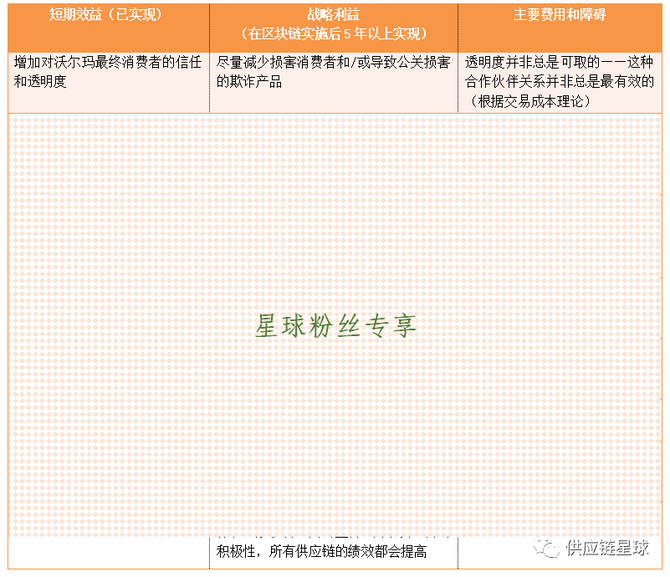Click cell starting '透明度并非总是可取的'

[560, 82]
